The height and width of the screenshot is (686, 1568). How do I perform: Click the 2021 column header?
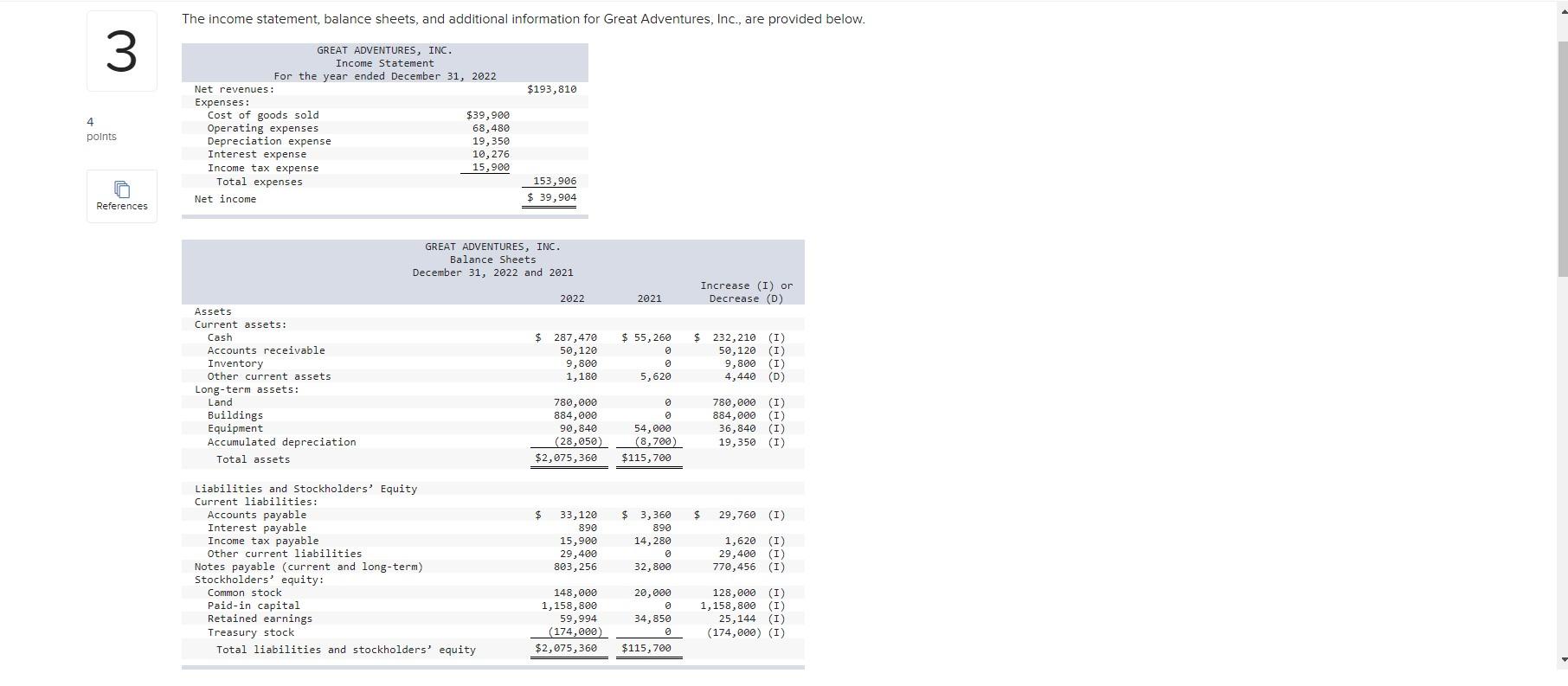(649, 298)
